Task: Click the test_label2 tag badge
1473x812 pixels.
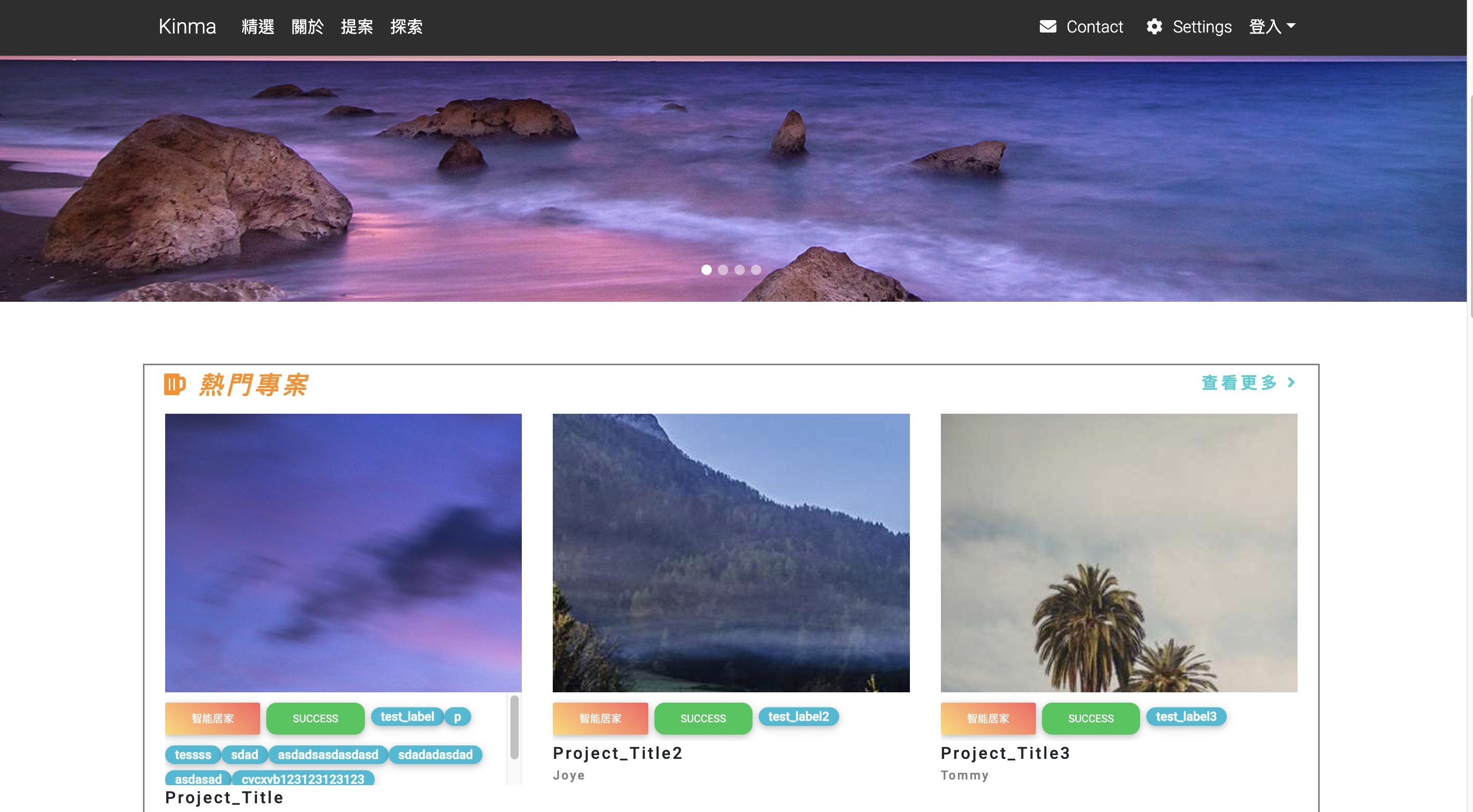Action: point(798,717)
